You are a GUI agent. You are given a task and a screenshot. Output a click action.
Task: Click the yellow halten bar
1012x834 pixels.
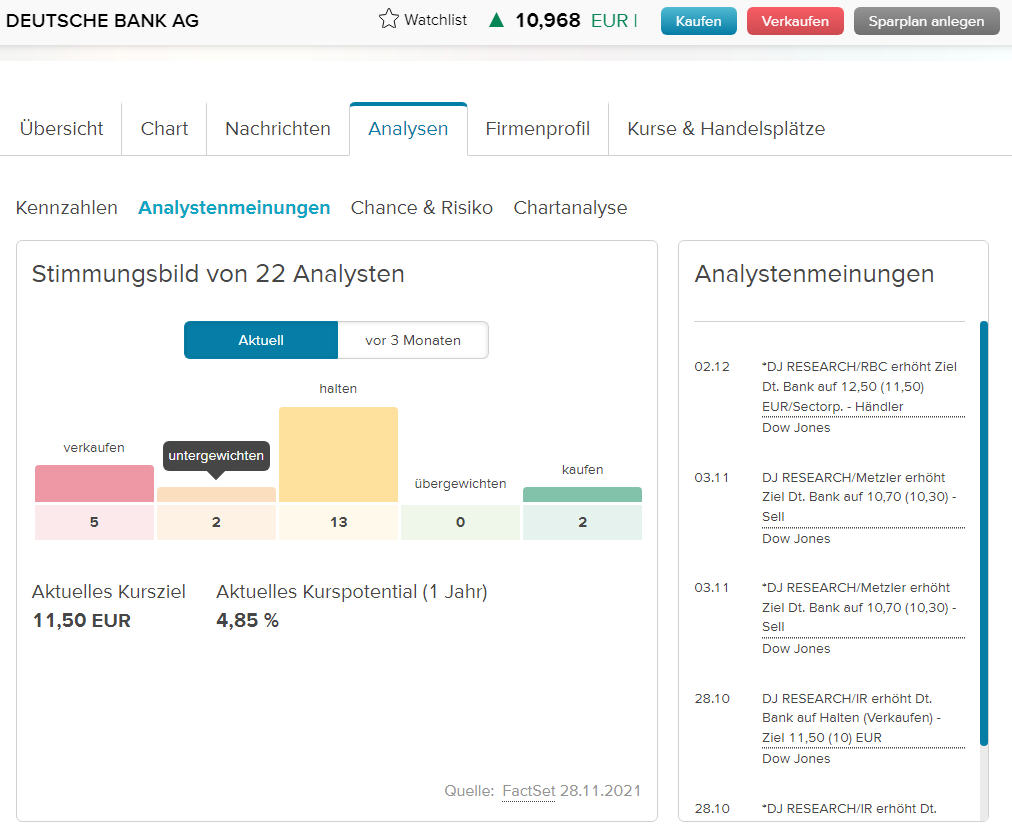click(x=338, y=454)
